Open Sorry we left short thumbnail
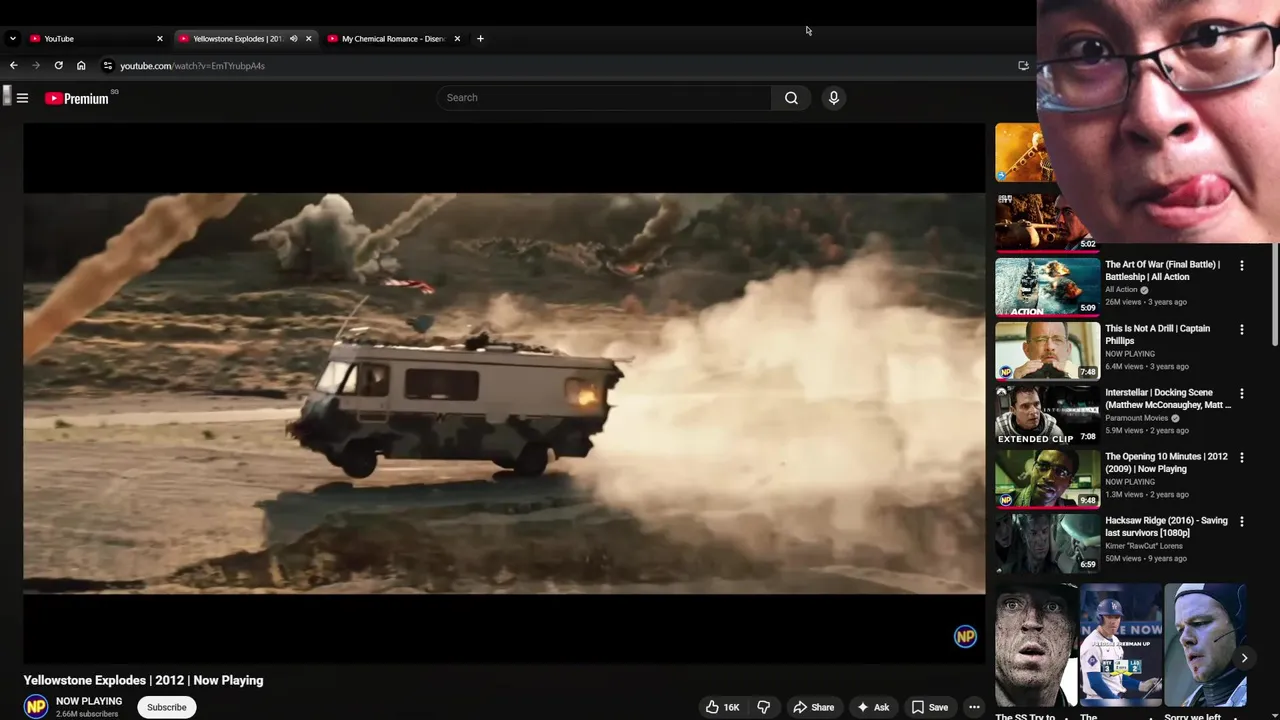The width and height of the screenshot is (1280, 720). (x=1205, y=646)
